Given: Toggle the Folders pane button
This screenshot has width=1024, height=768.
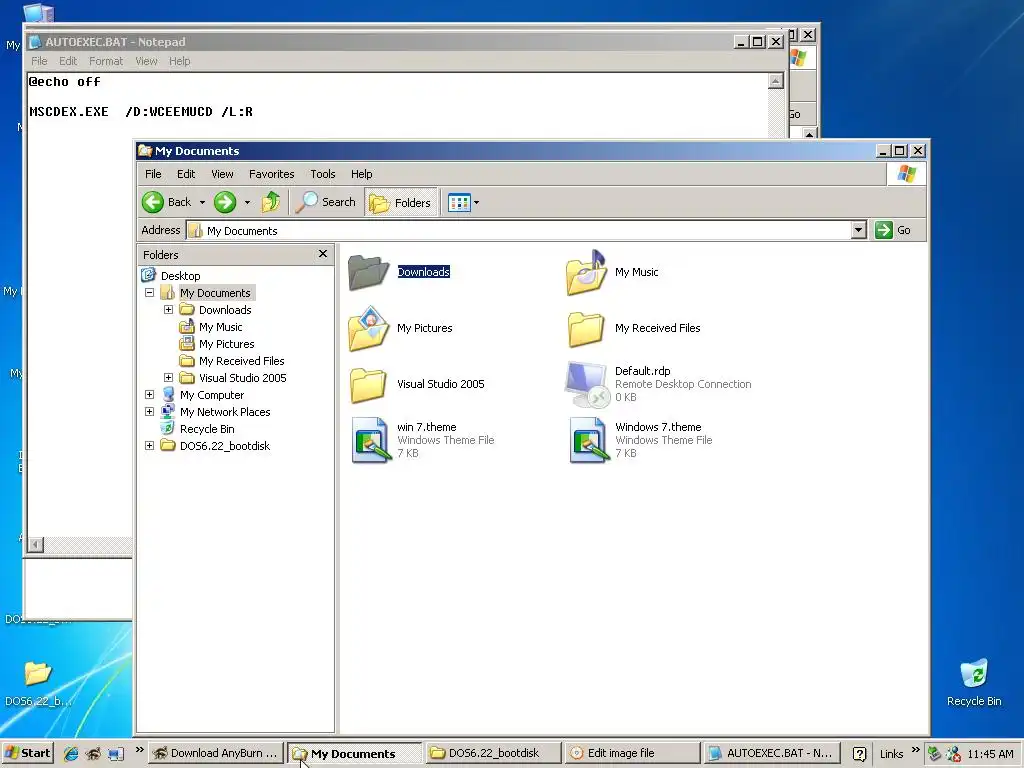Looking at the screenshot, I should click(400, 202).
